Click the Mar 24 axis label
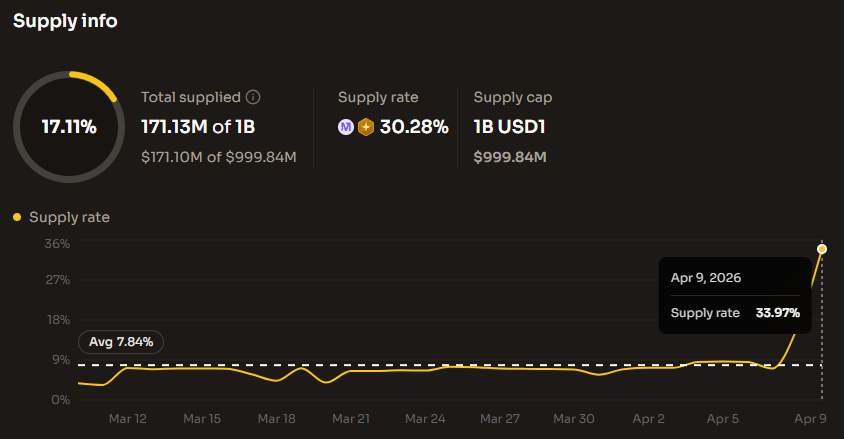Viewport: 844px width, 439px height. pyautogui.click(x=425, y=419)
